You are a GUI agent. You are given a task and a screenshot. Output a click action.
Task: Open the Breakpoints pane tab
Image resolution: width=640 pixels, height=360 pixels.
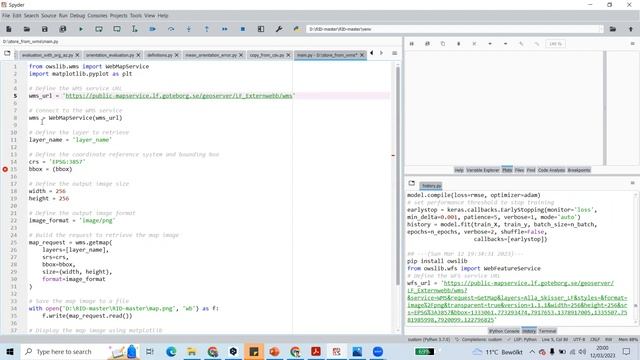pos(579,170)
